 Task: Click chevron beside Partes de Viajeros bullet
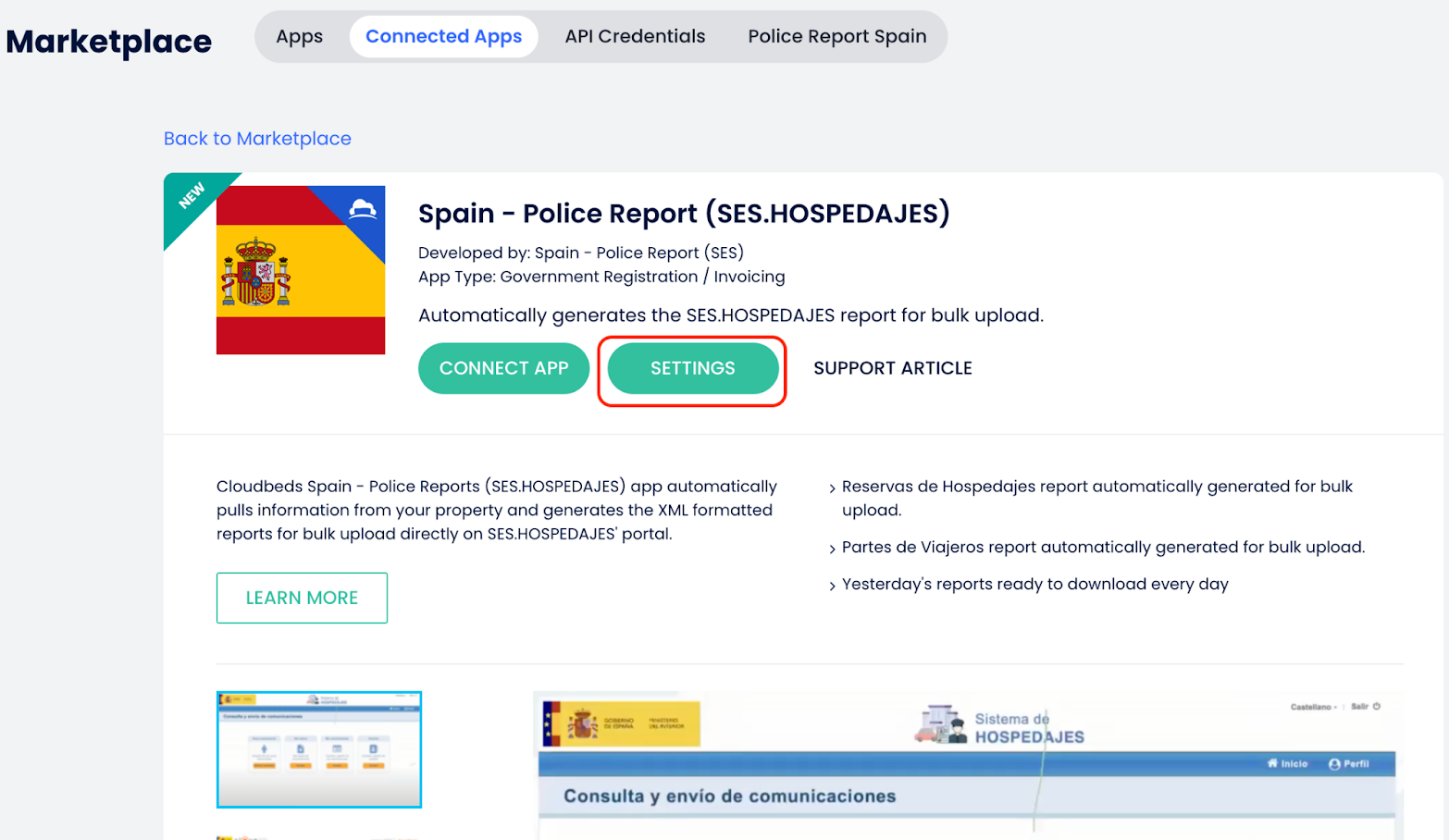pos(832,549)
